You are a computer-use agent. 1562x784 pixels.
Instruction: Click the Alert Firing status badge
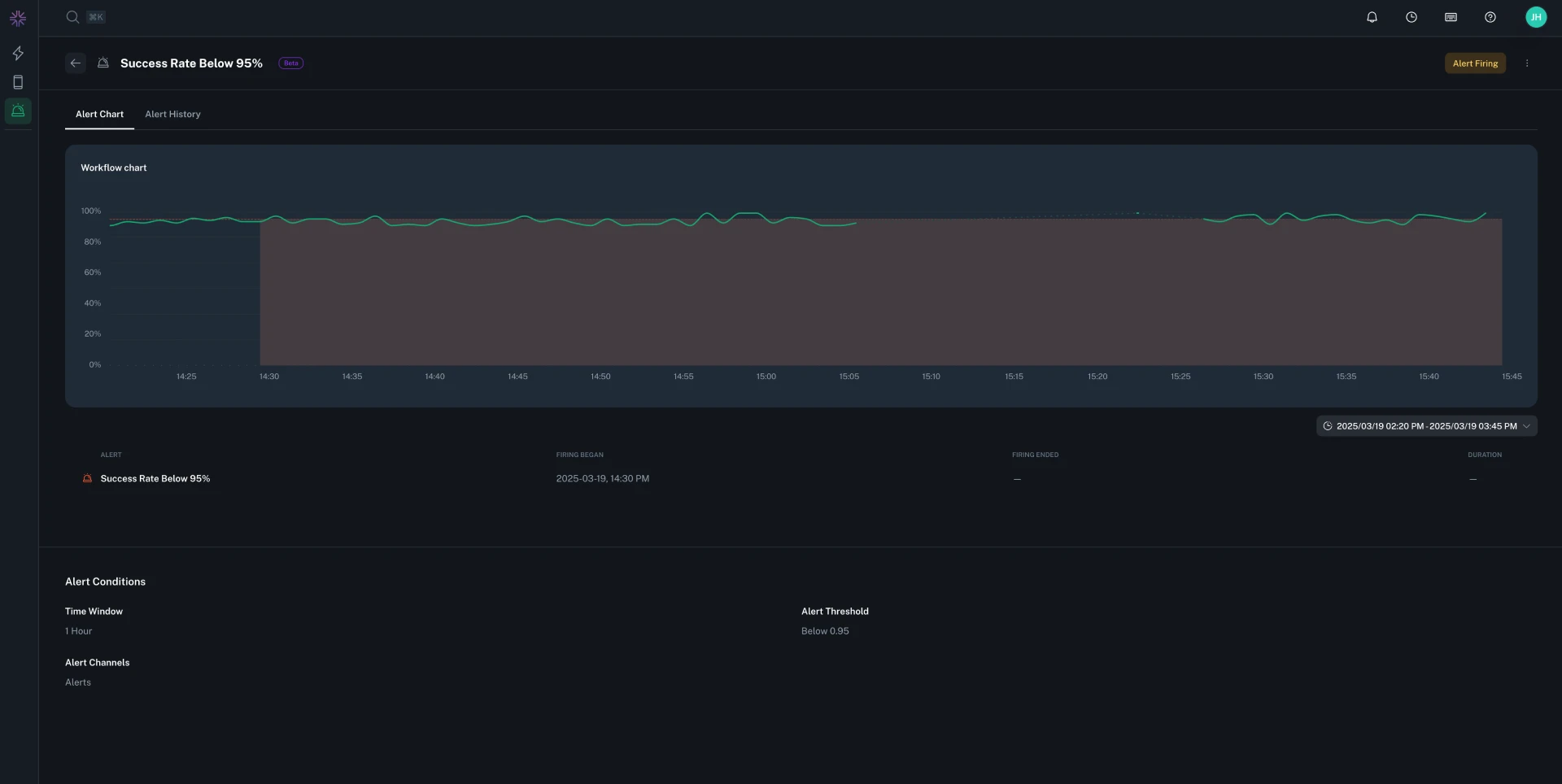click(1475, 63)
